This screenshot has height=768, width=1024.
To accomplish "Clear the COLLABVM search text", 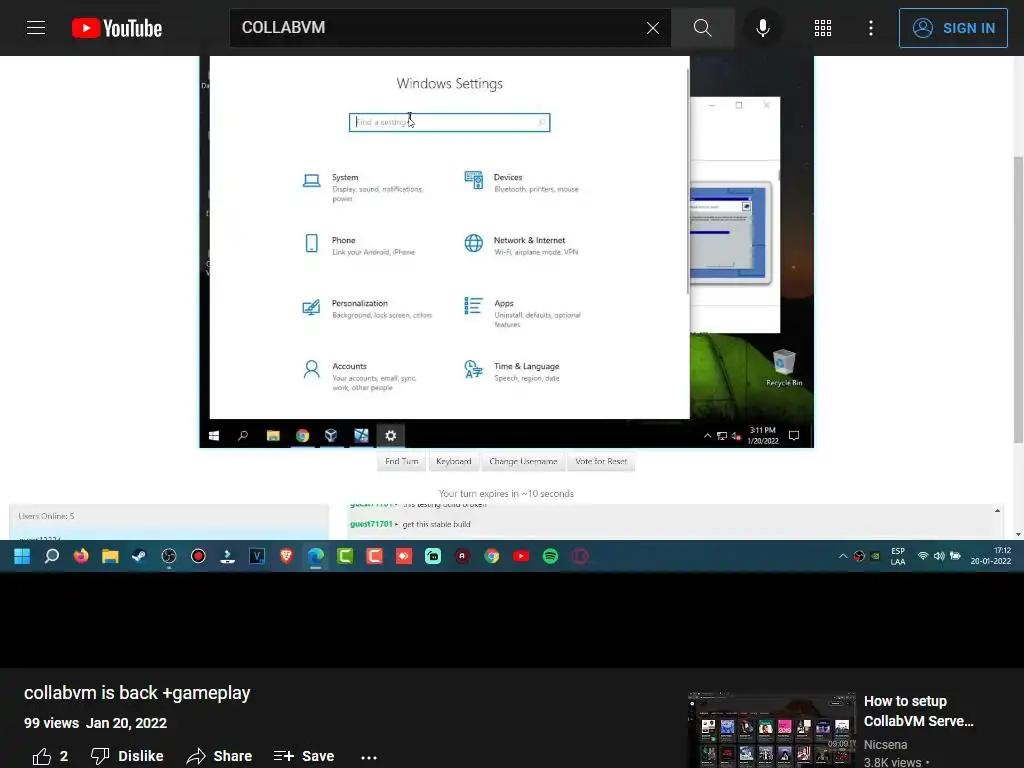I will pyautogui.click(x=652, y=28).
